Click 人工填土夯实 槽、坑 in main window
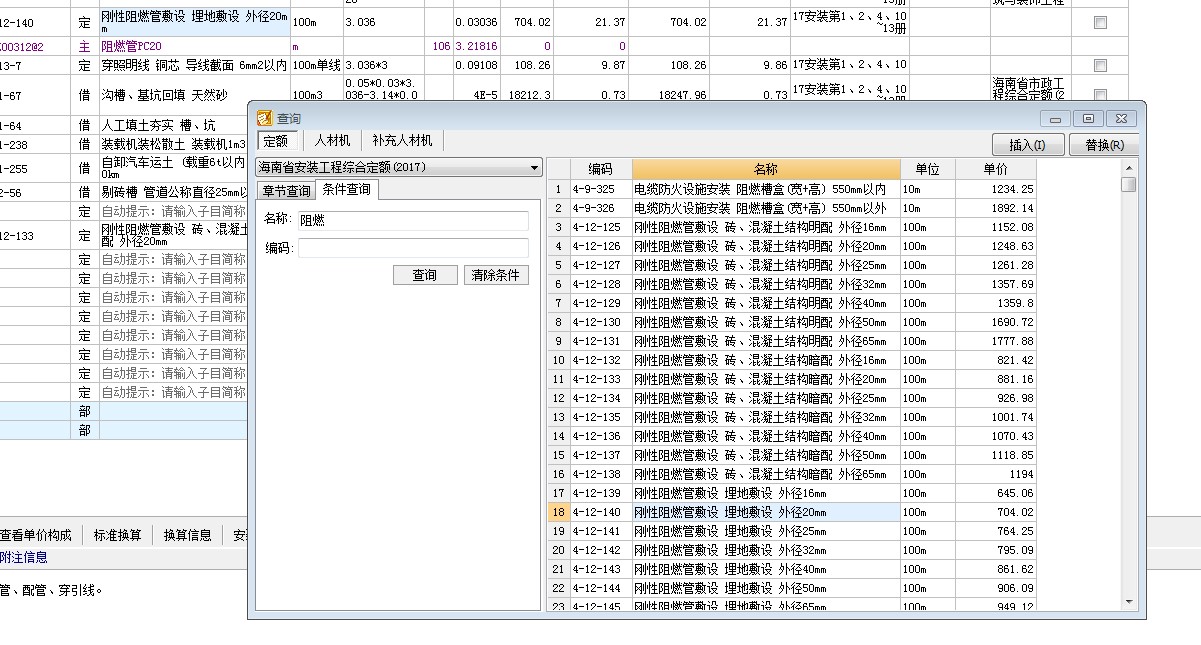The height and width of the screenshot is (645, 1201). pyautogui.click(x=158, y=125)
